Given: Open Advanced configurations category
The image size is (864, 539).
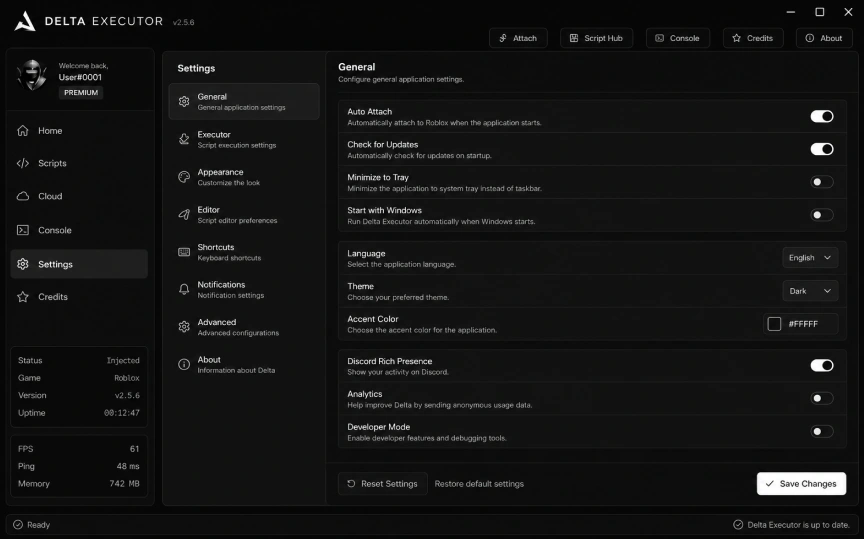Looking at the screenshot, I should (244, 327).
